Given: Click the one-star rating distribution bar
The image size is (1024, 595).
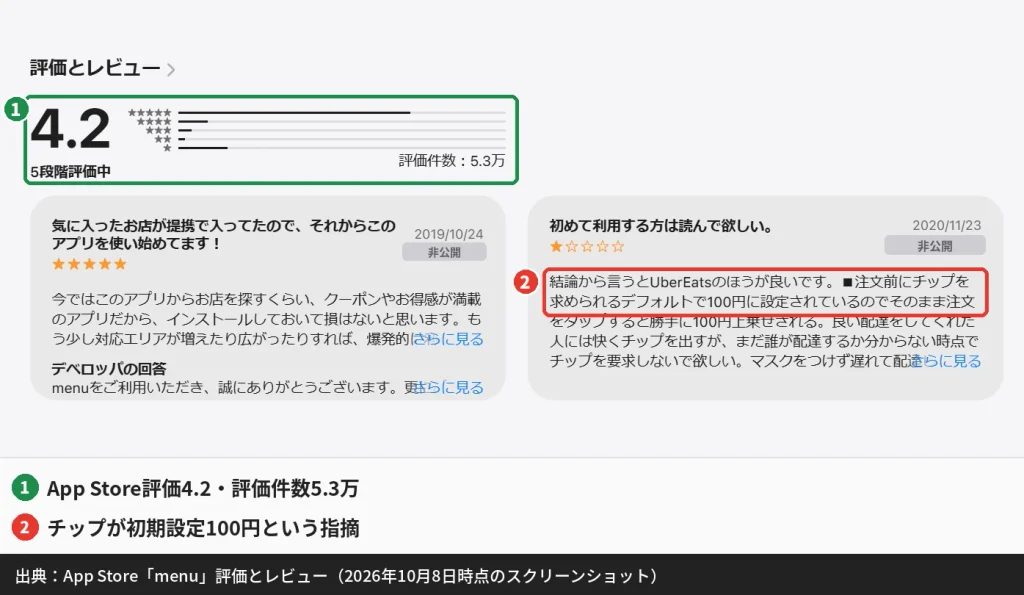Looking at the screenshot, I should pyautogui.click(x=342, y=148).
